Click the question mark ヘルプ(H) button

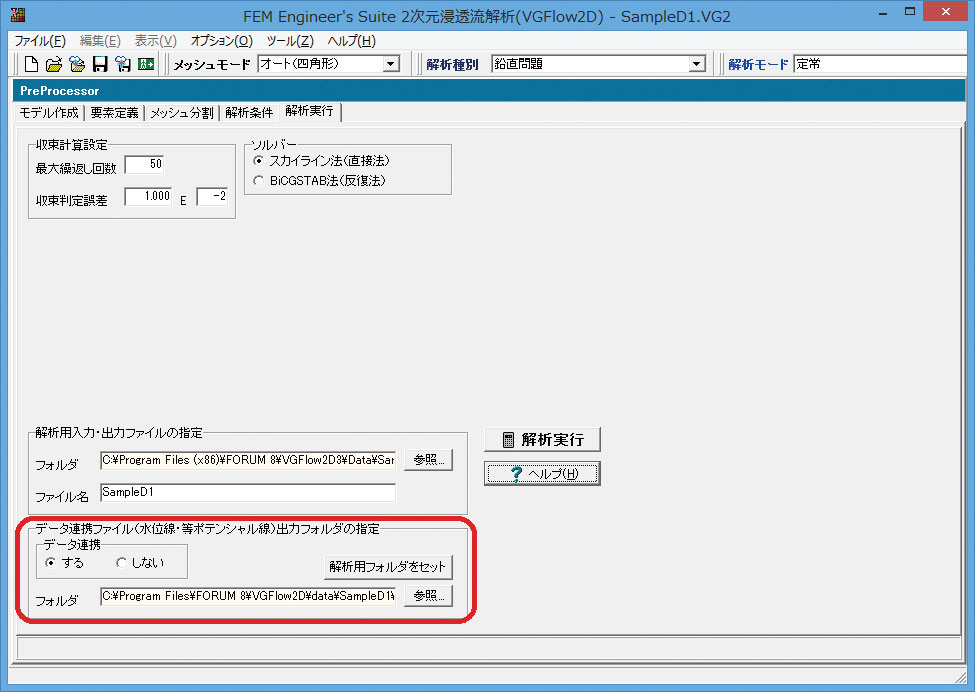(542, 474)
